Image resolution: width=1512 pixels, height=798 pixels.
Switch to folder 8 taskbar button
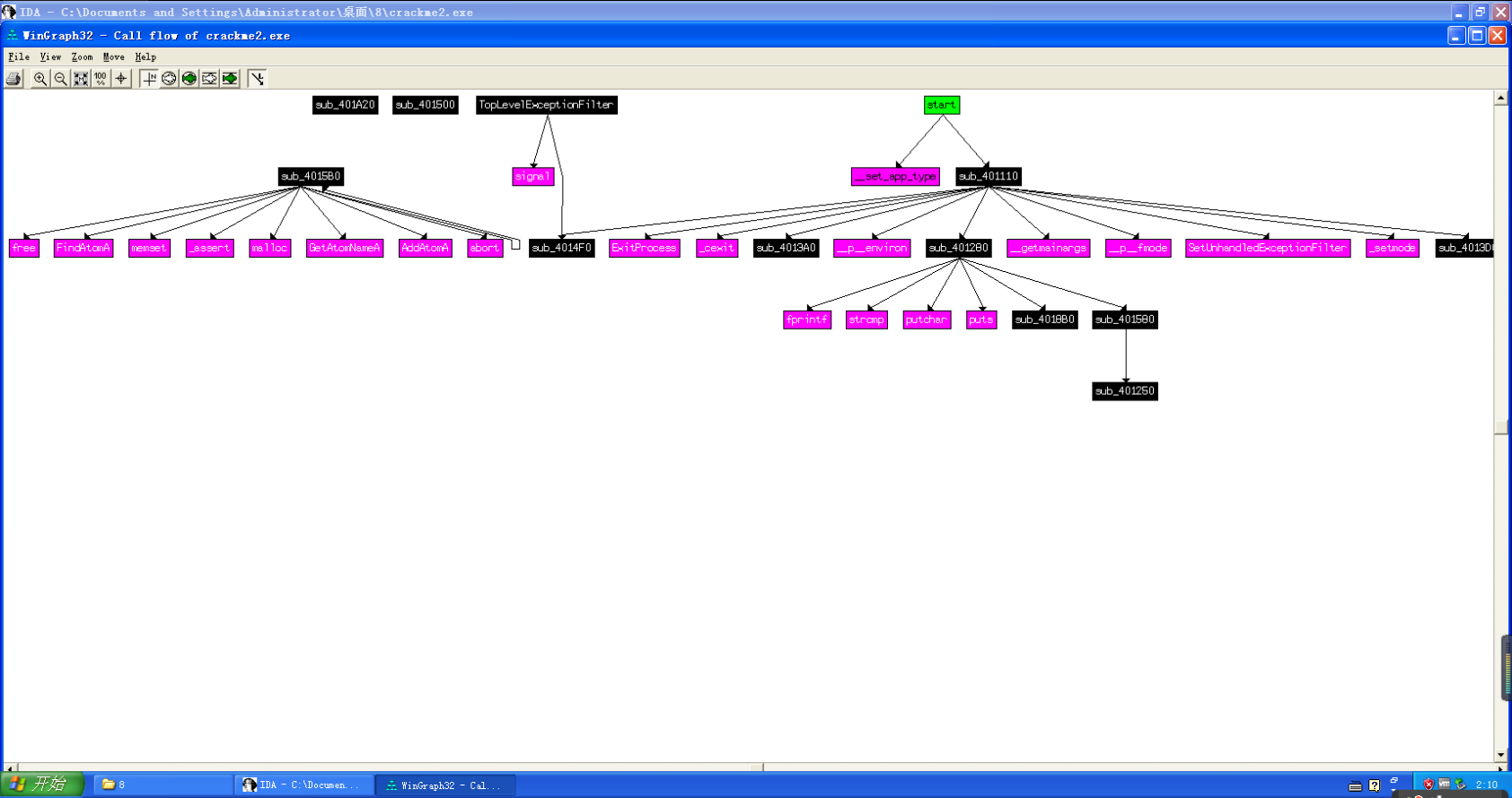162,785
